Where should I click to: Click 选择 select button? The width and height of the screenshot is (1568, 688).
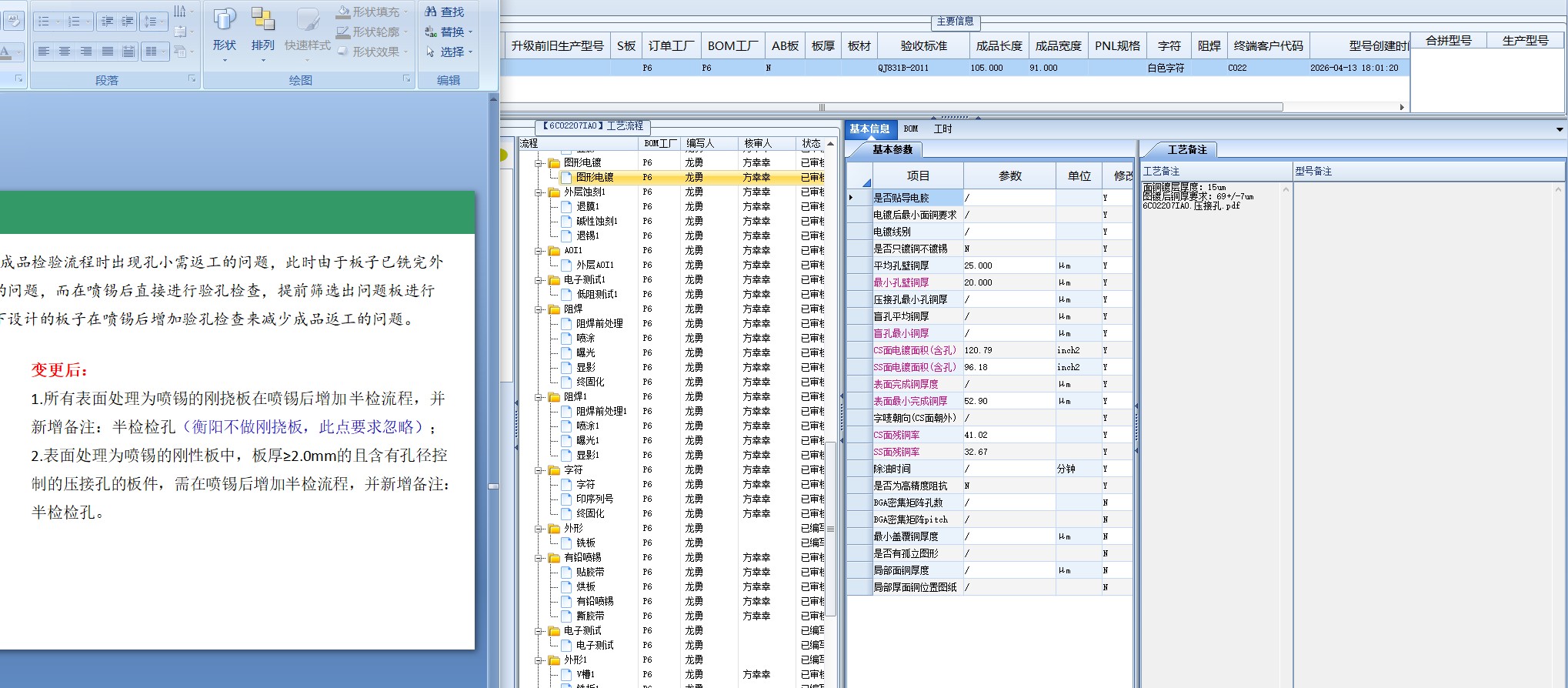point(449,52)
